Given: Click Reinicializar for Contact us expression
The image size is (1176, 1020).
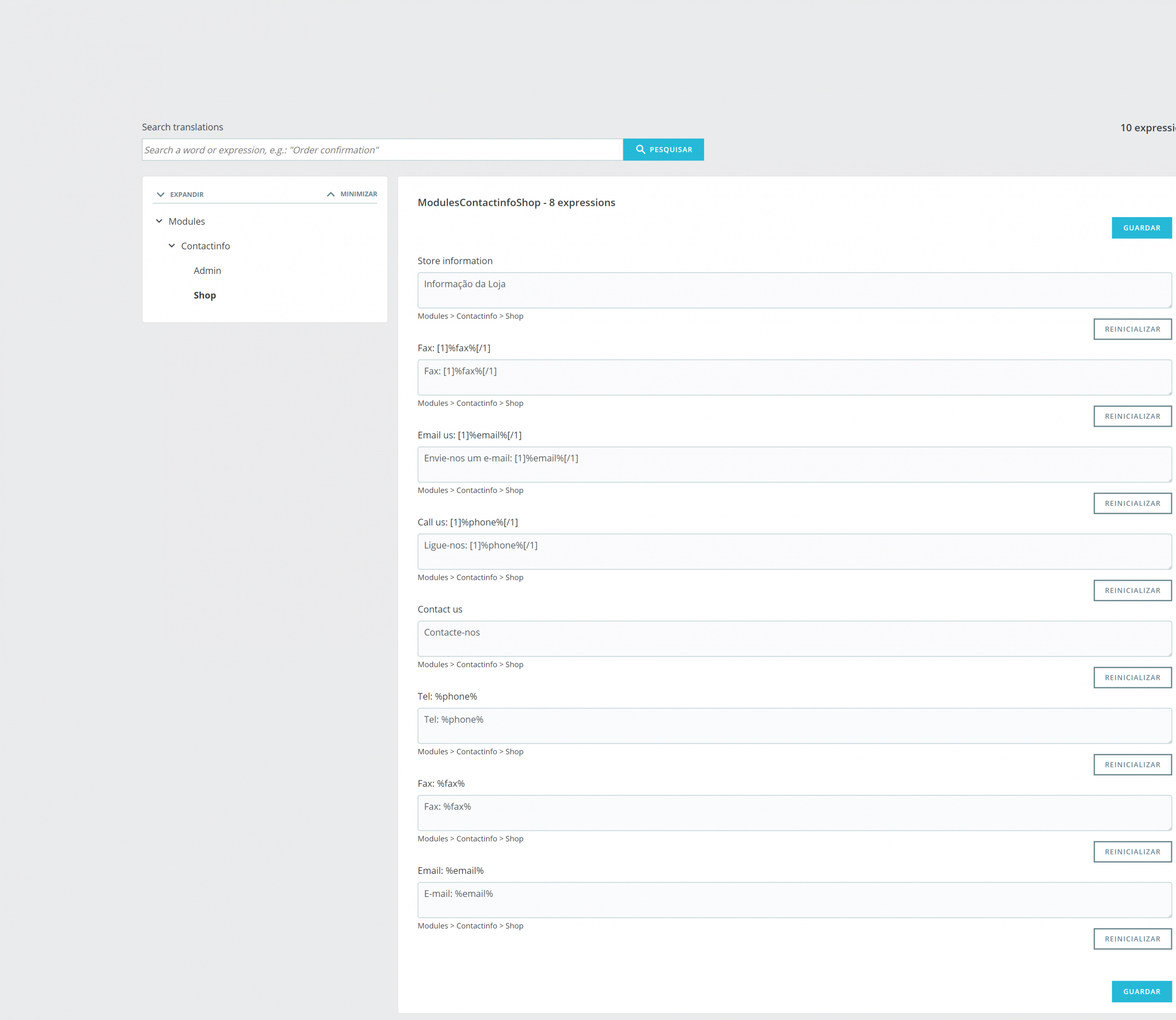Looking at the screenshot, I should 1131,677.
